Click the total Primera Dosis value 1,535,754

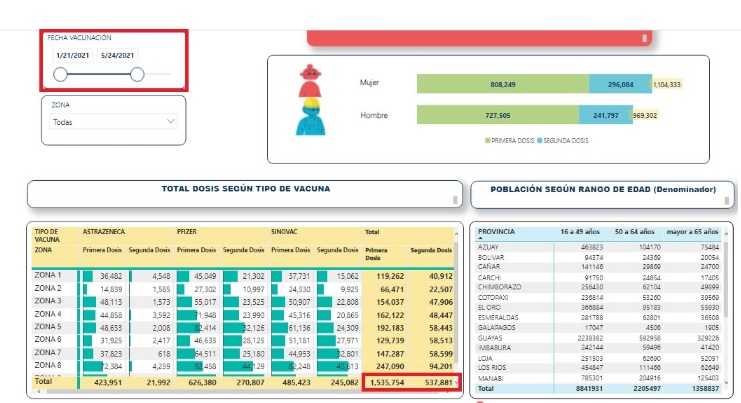coord(385,381)
